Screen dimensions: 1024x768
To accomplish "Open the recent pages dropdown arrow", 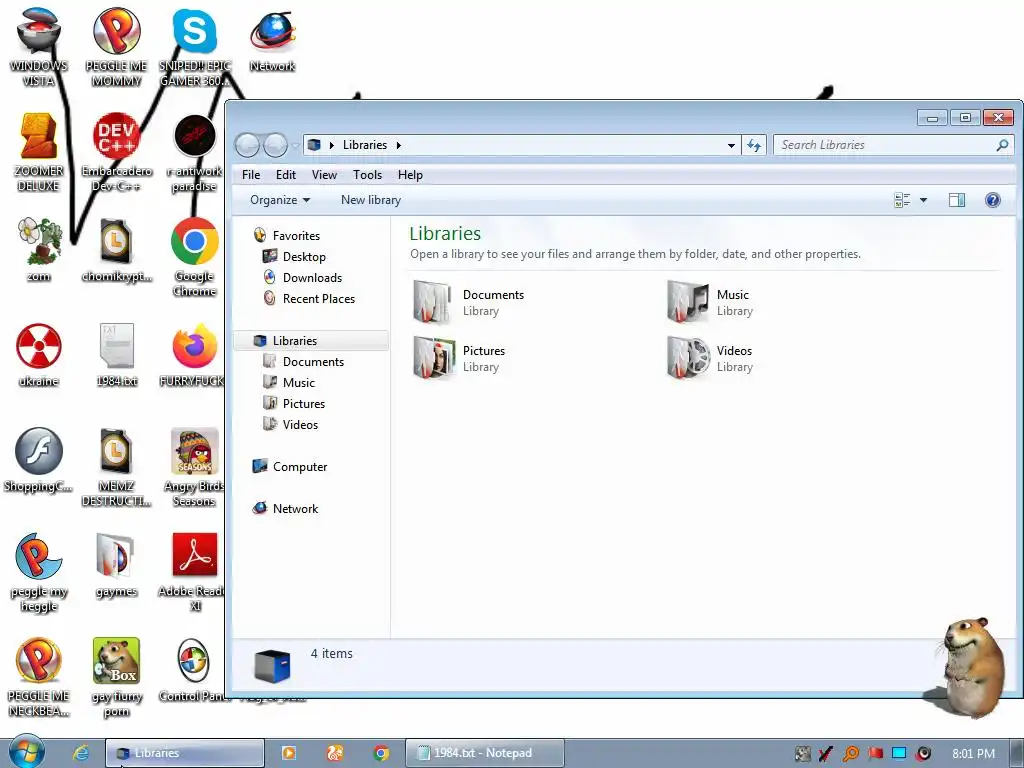I will click(296, 145).
